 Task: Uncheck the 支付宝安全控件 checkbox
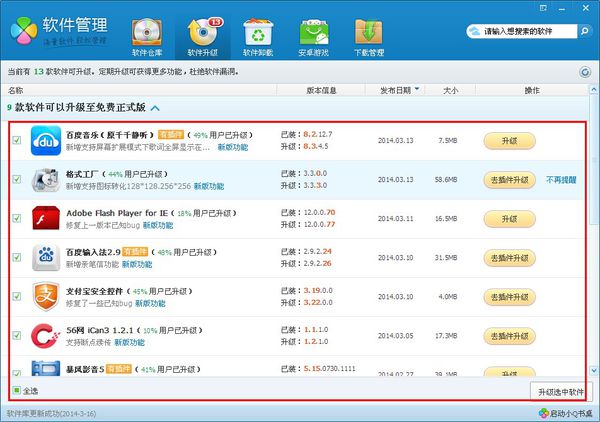[x=16, y=296]
